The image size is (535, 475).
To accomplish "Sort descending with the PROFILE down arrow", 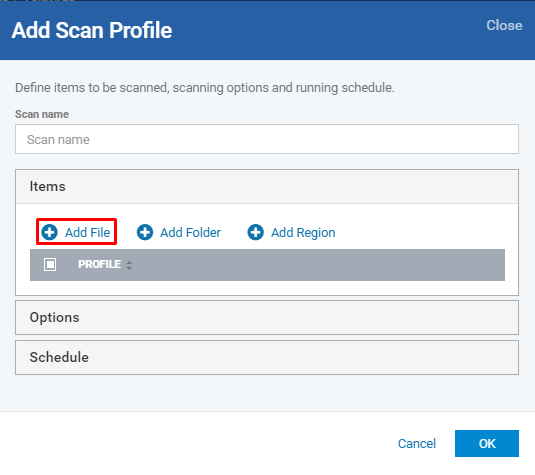I will 129,268.
